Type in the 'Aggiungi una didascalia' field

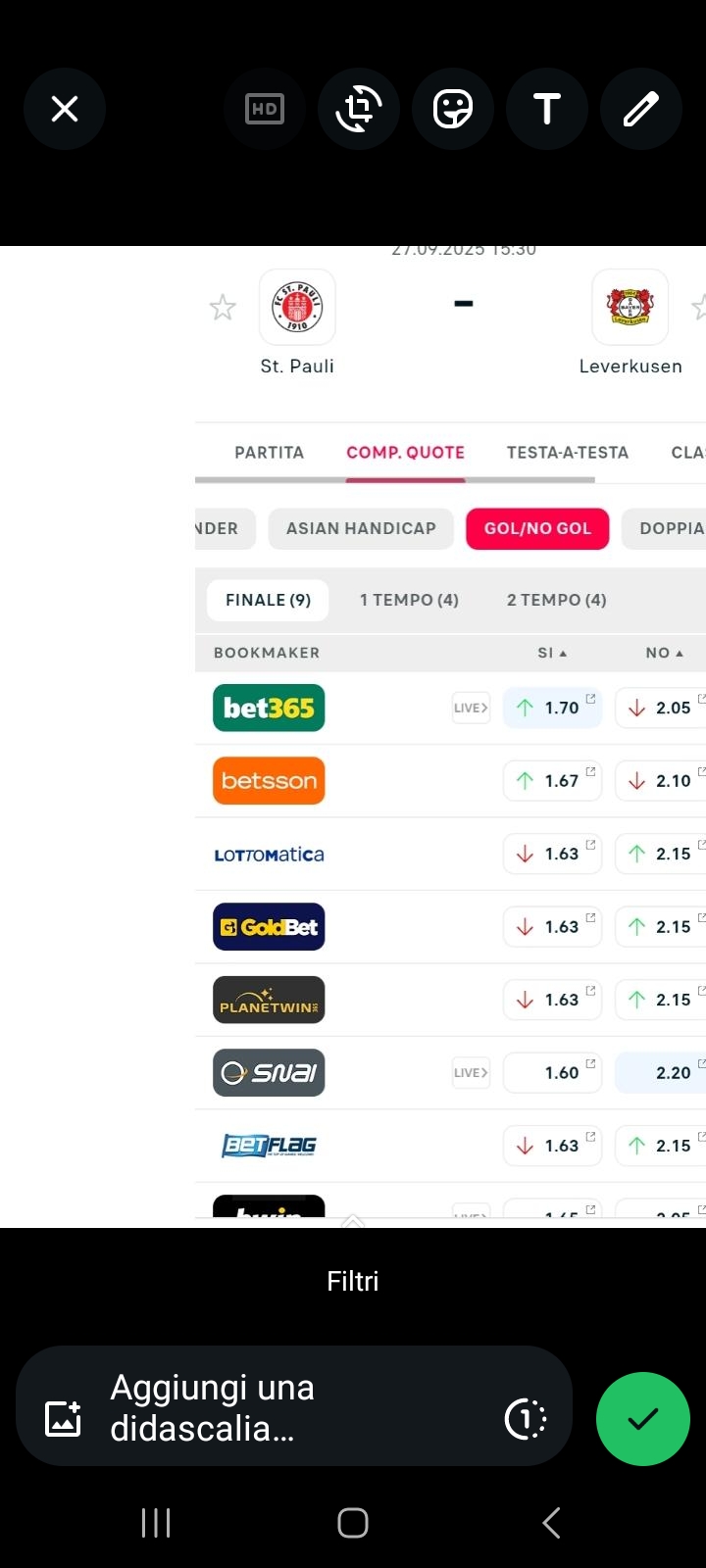(294, 1407)
